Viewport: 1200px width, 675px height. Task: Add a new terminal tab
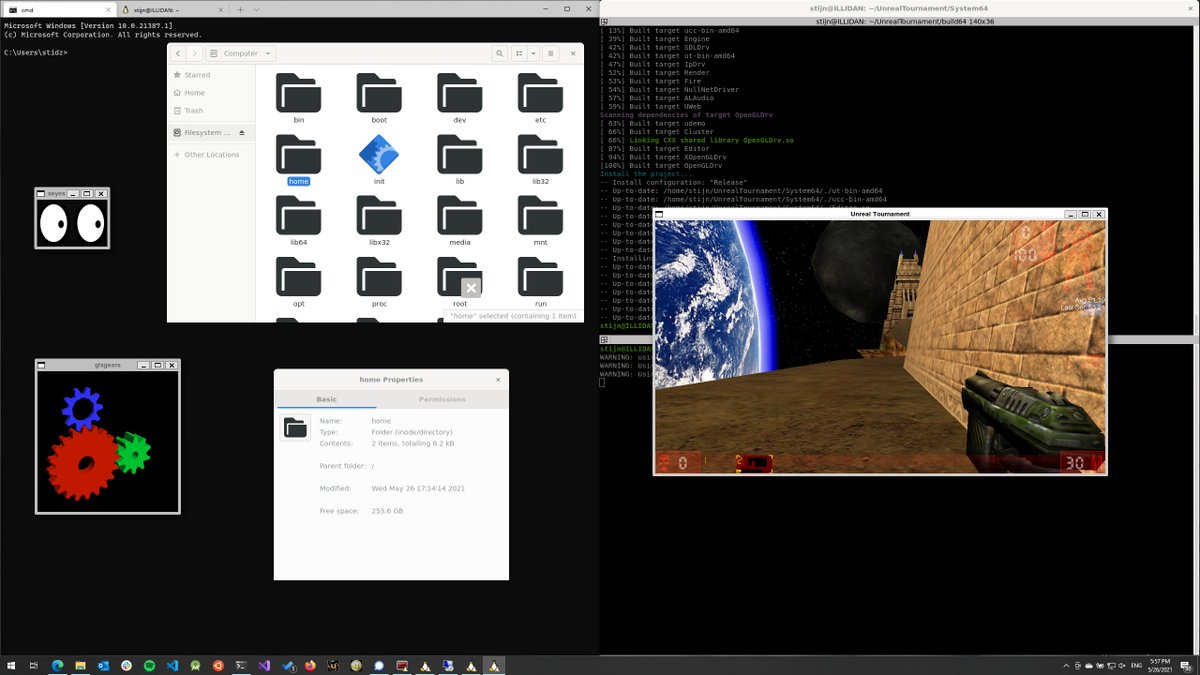click(x=240, y=9)
